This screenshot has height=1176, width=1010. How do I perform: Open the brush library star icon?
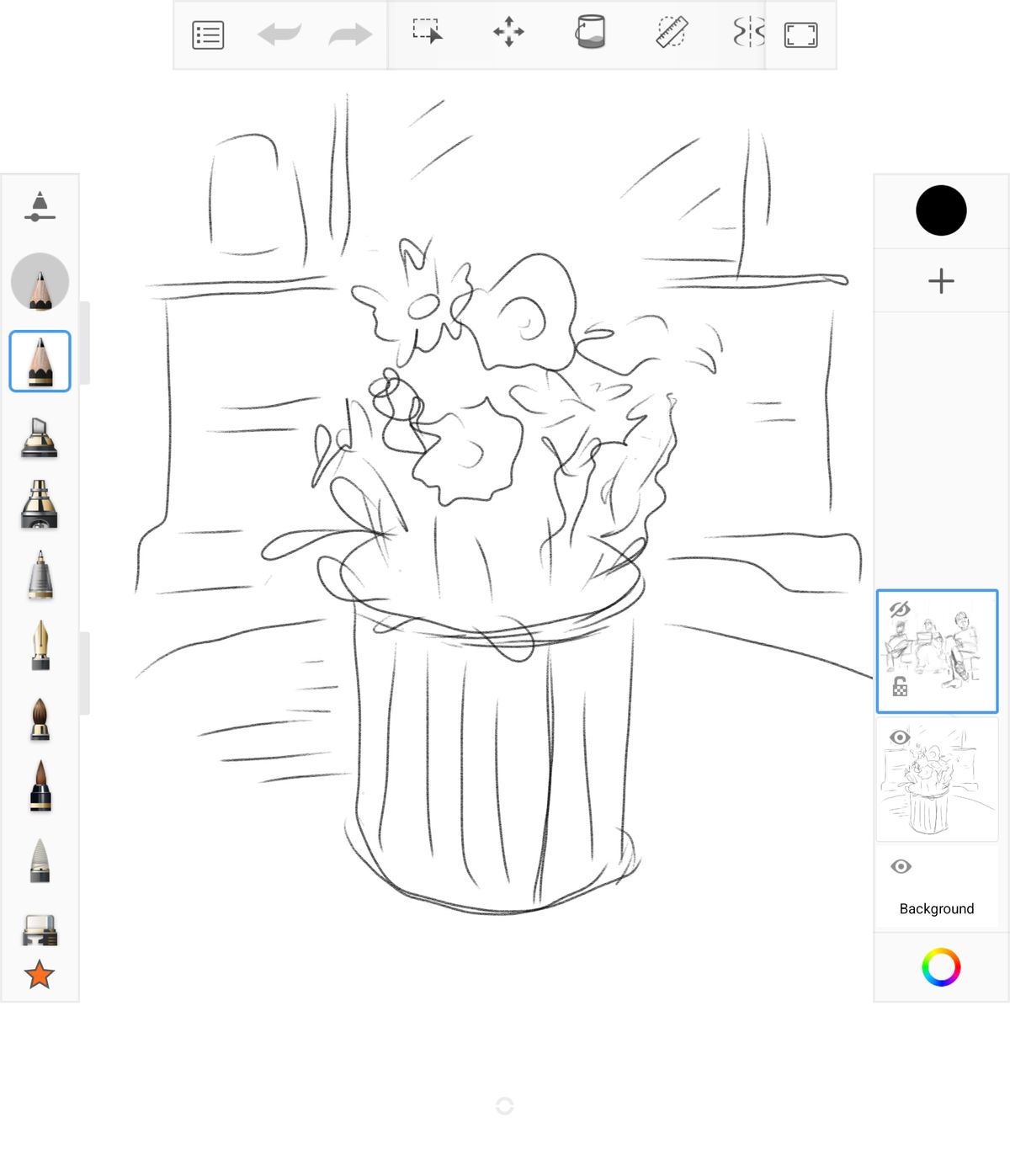[40, 975]
